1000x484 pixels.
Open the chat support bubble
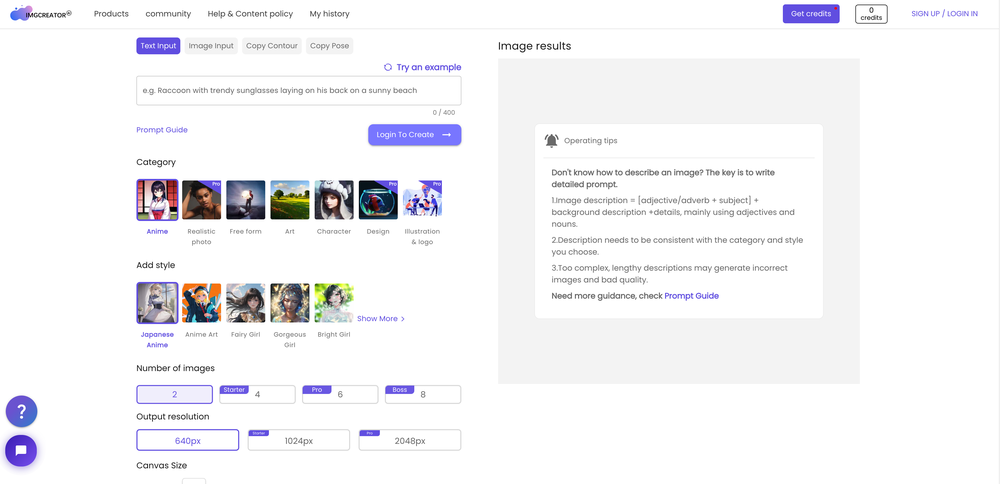coord(21,450)
